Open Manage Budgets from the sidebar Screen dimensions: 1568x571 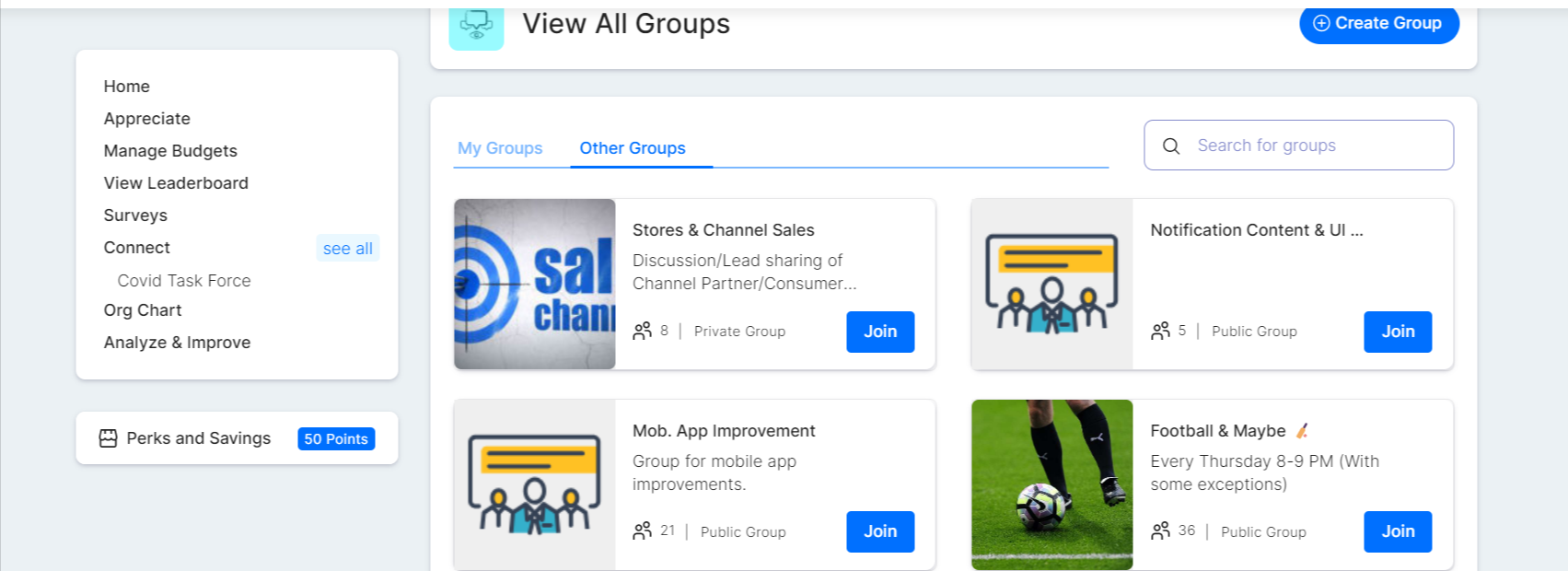point(170,151)
